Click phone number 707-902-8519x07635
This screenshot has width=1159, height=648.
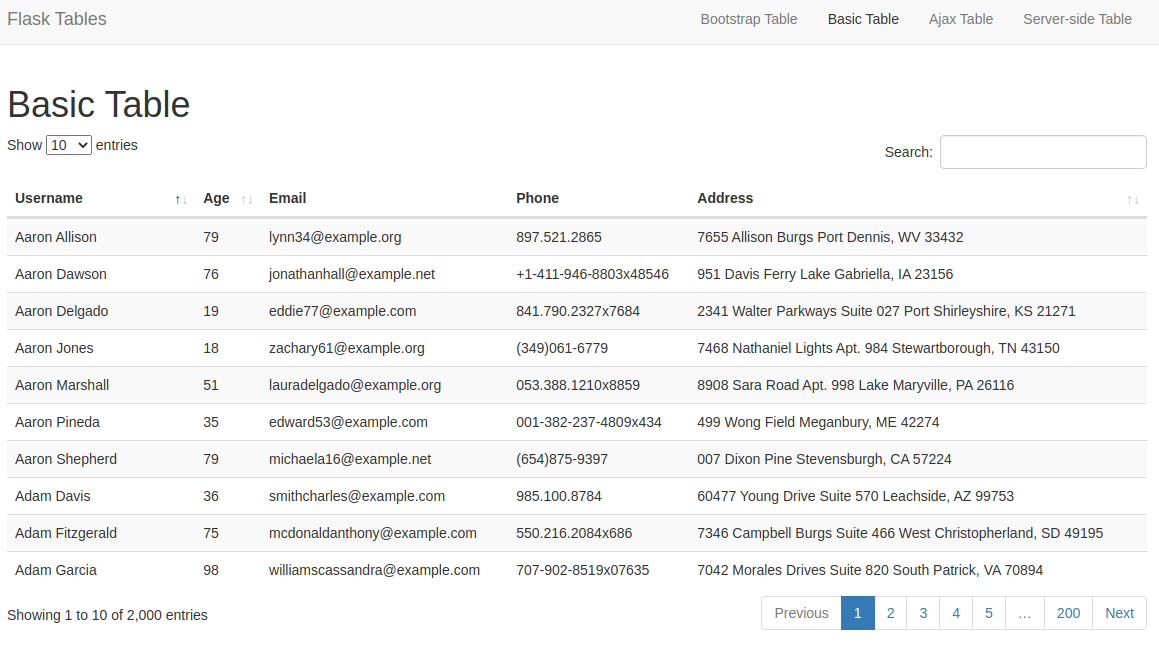pos(582,570)
